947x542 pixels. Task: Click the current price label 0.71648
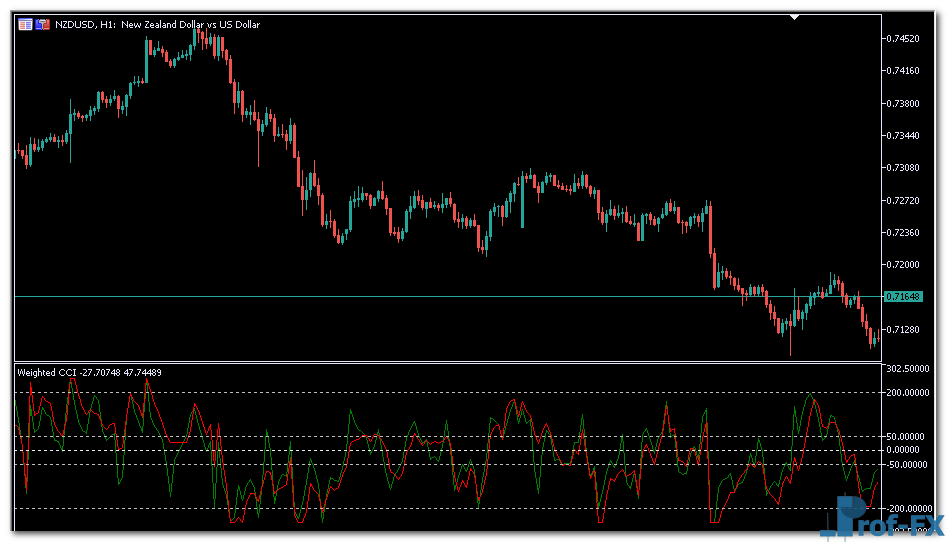point(904,297)
